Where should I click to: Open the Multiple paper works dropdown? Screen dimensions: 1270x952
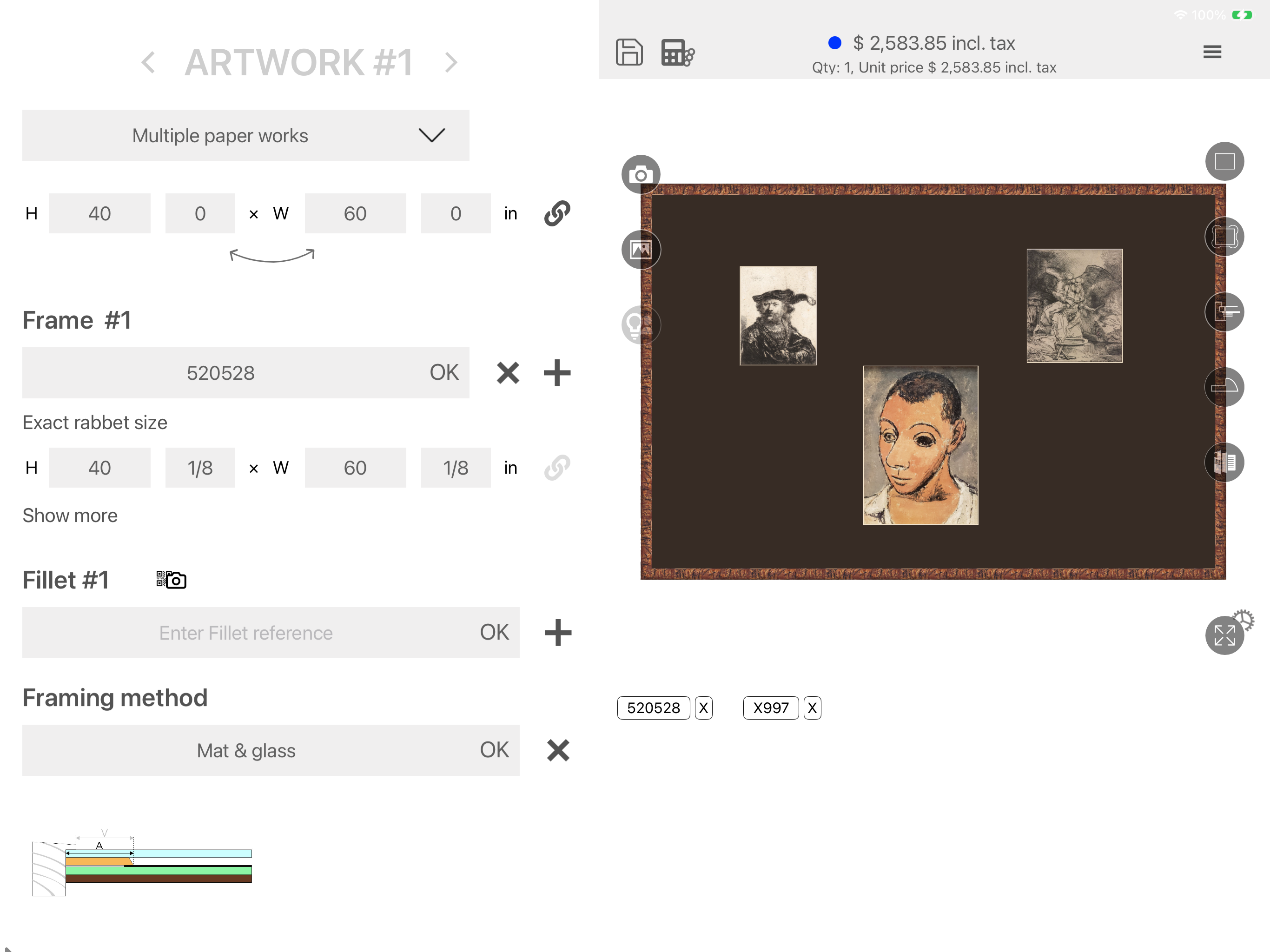(x=246, y=136)
